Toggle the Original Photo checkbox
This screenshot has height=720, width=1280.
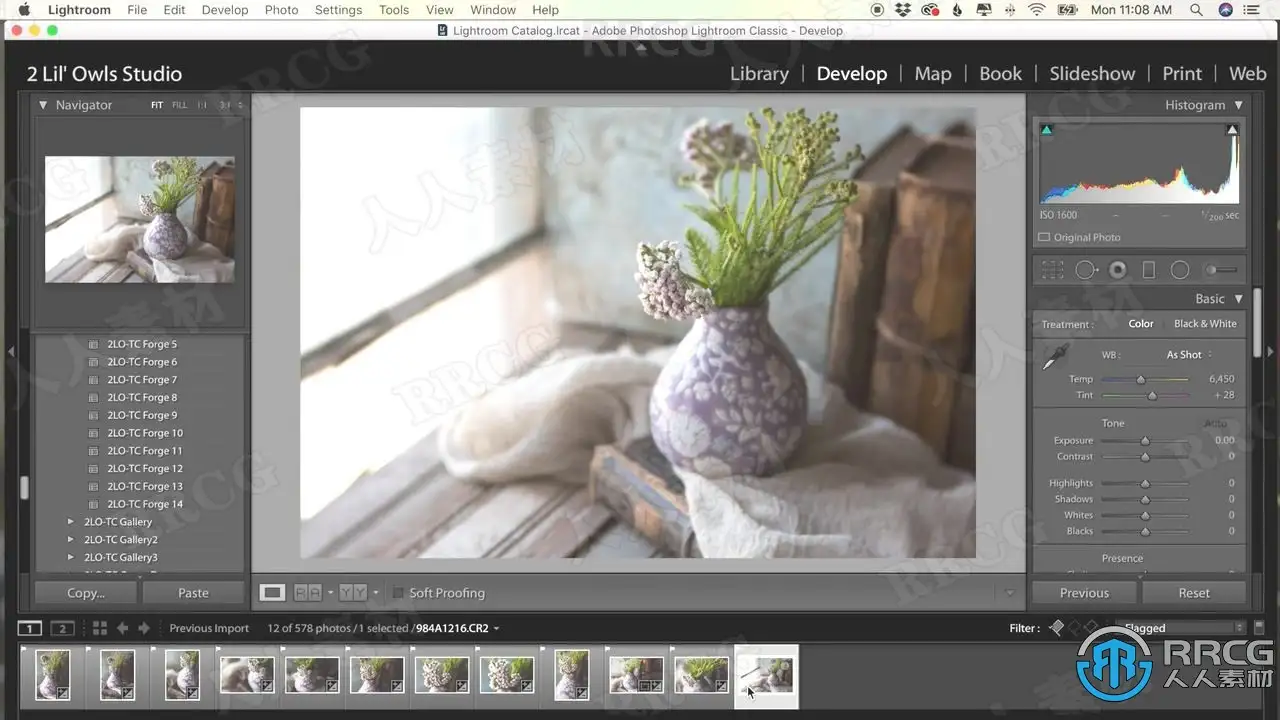pyautogui.click(x=1044, y=238)
